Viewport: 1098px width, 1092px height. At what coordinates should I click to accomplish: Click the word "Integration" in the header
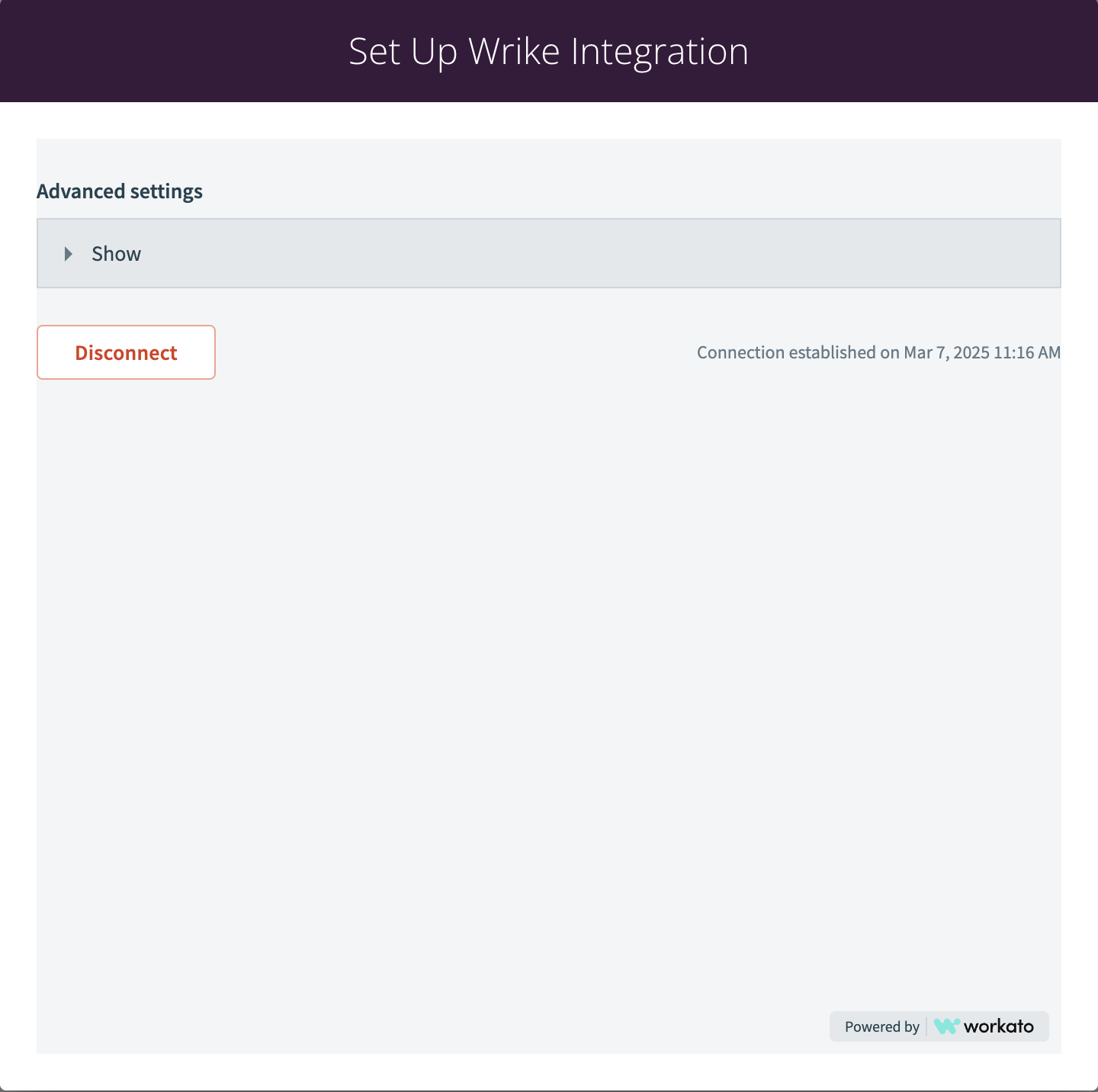click(x=660, y=53)
